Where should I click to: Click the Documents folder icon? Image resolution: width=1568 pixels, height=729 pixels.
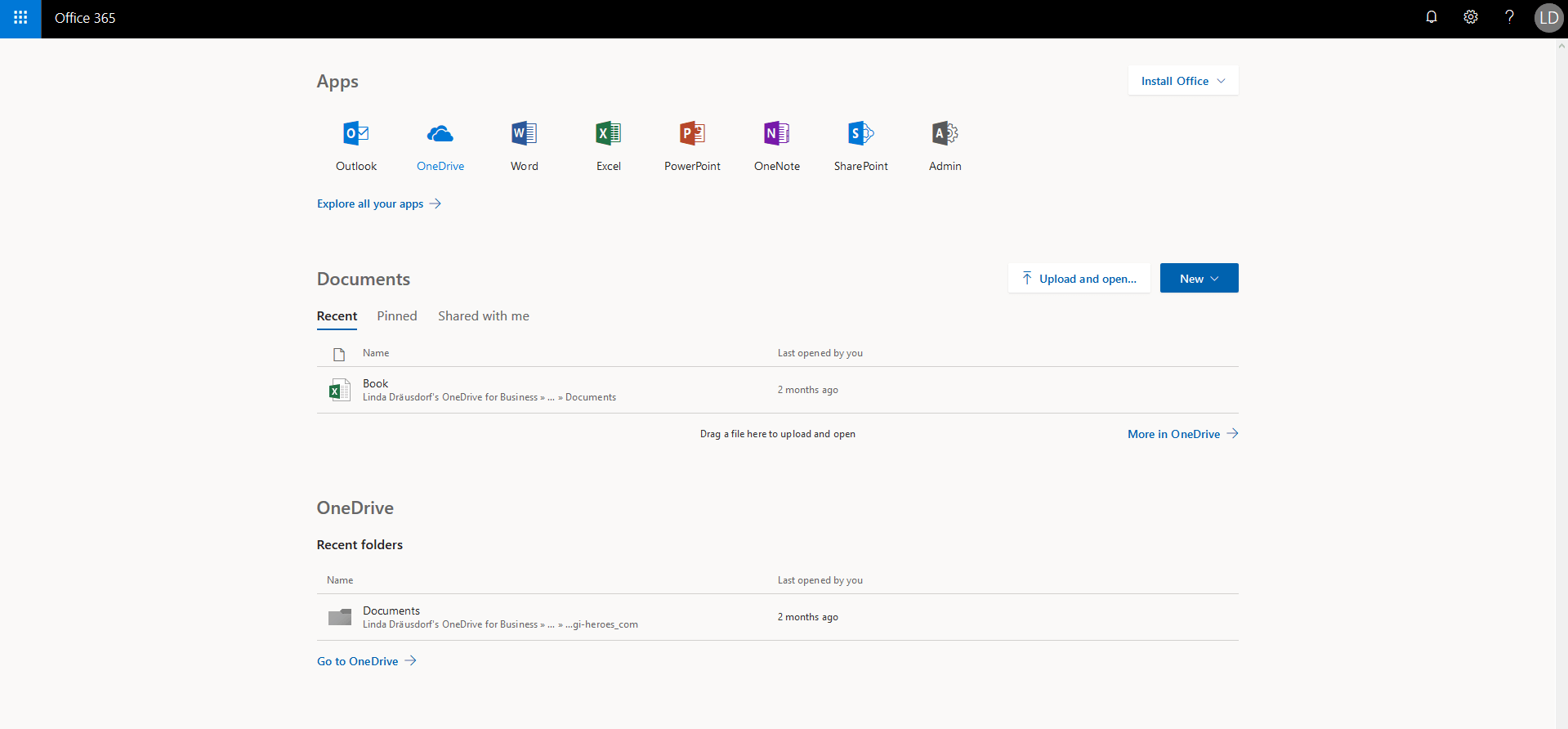click(339, 617)
